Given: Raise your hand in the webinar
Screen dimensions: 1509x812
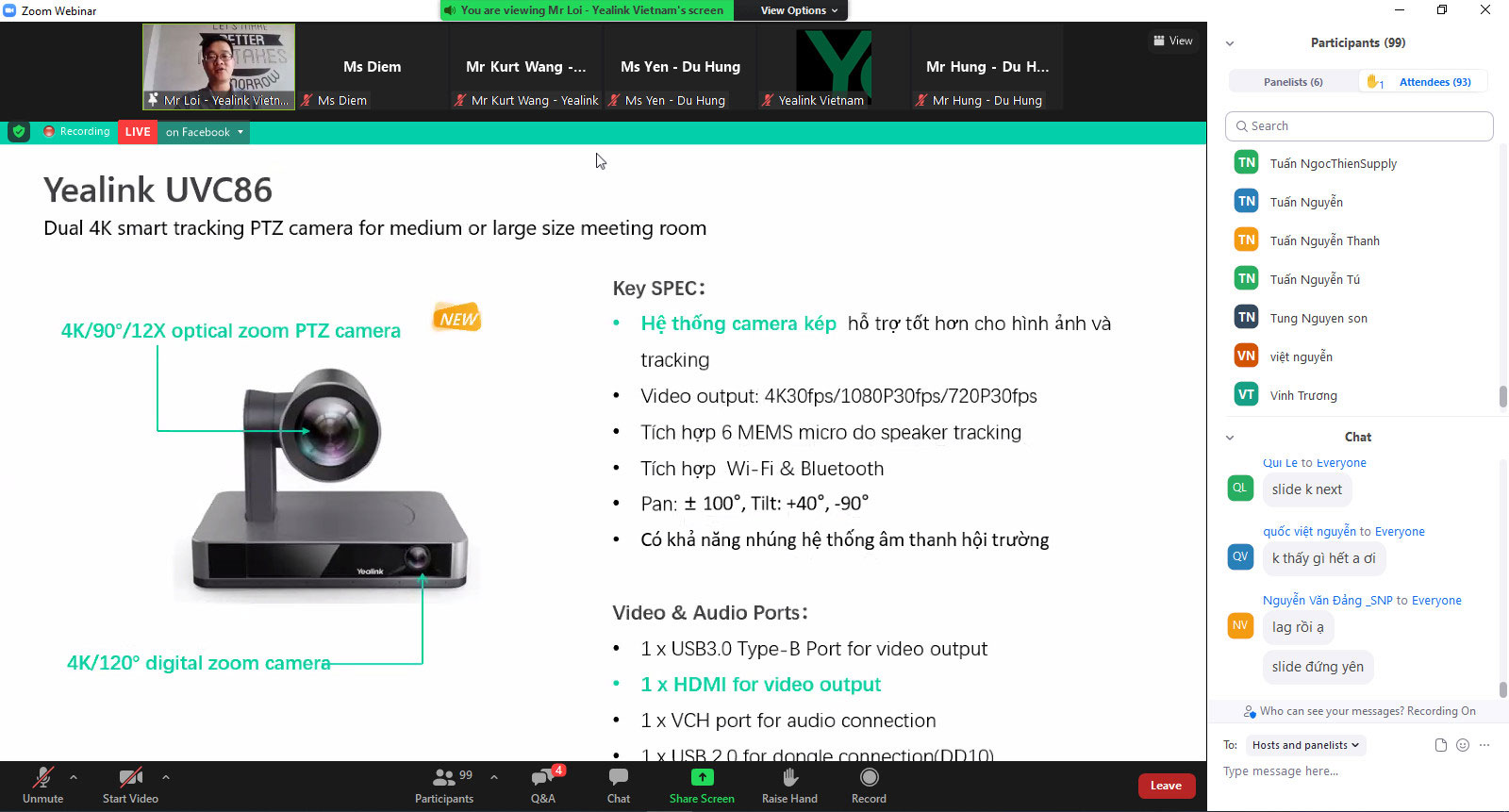Looking at the screenshot, I should coord(789,785).
